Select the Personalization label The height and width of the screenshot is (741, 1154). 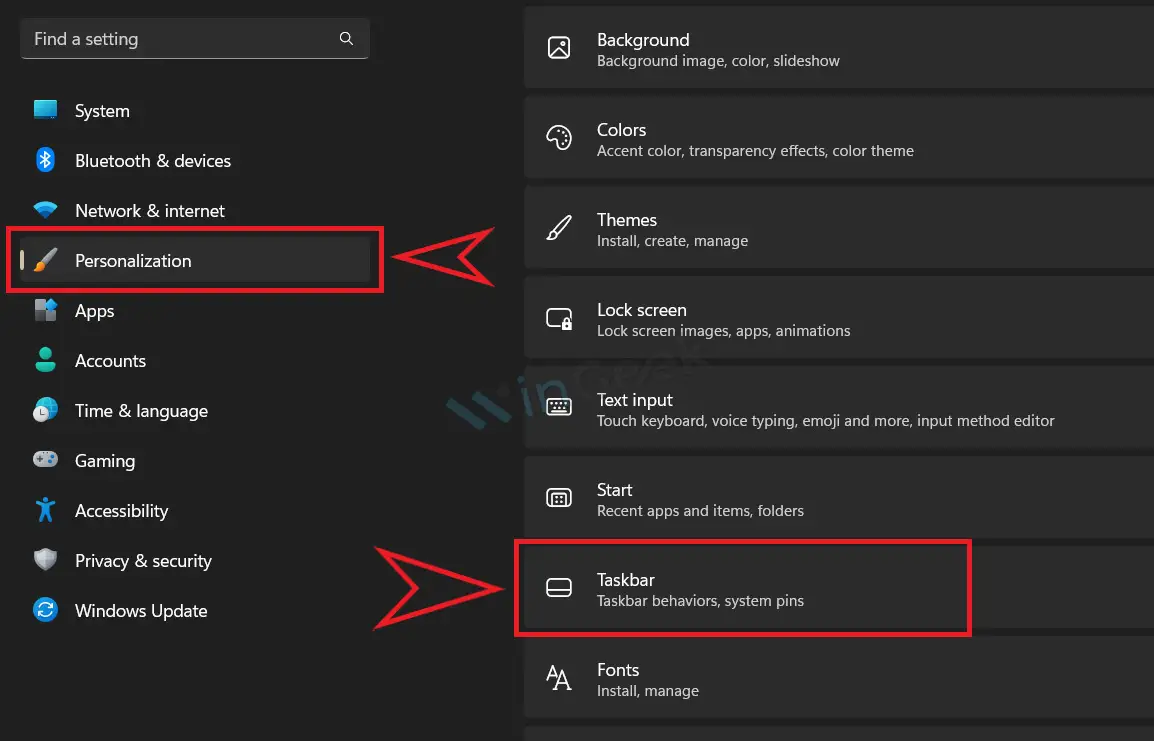(133, 261)
